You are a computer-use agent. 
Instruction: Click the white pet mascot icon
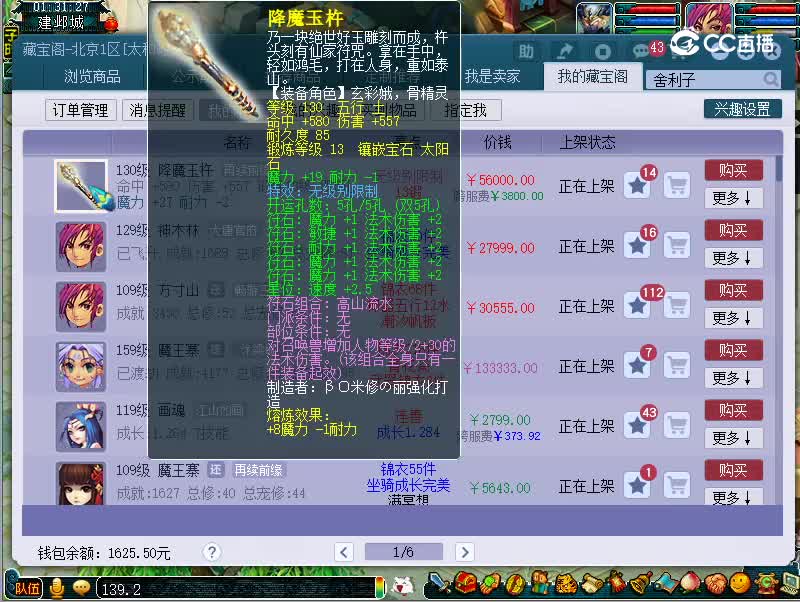pos(404,588)
